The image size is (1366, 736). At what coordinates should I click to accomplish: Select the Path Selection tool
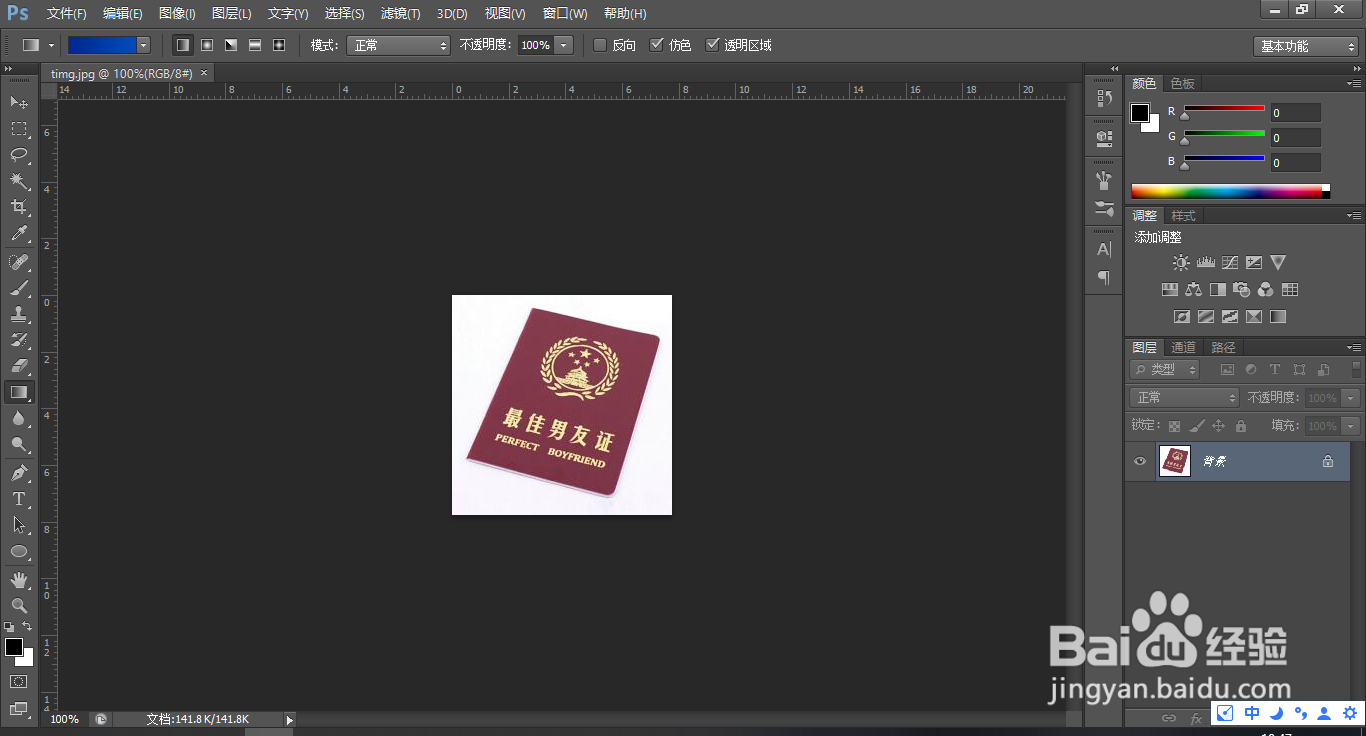pos(19,525)
